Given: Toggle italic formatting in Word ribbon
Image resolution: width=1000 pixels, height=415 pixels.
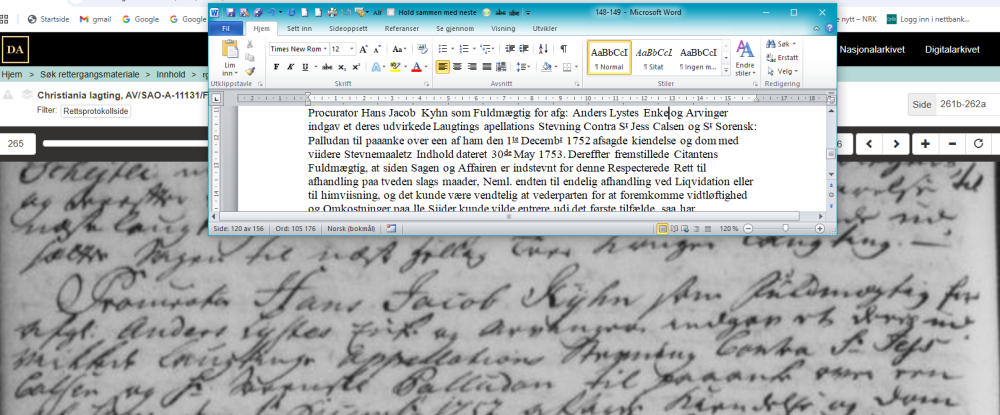Looking at the screenshot, I should (x=290, y=67).
